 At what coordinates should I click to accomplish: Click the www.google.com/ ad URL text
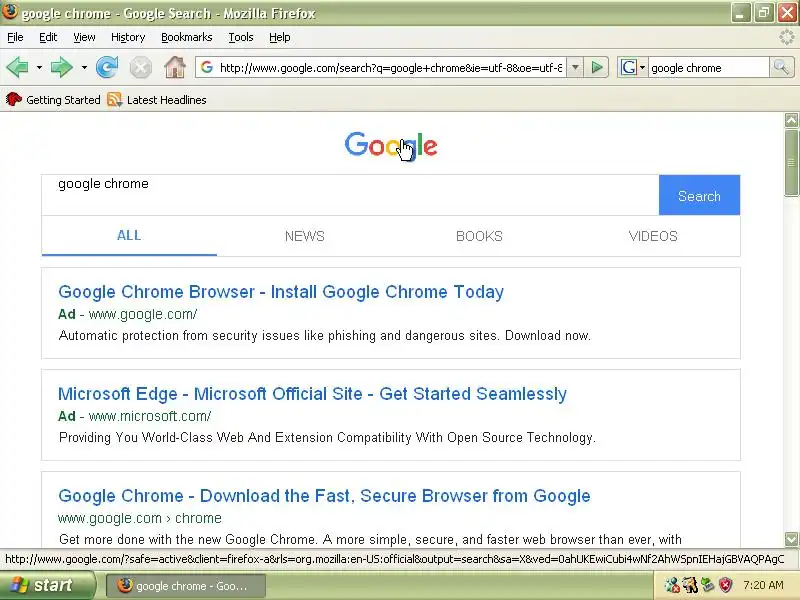pyautogui.click(x=143, y=314)
